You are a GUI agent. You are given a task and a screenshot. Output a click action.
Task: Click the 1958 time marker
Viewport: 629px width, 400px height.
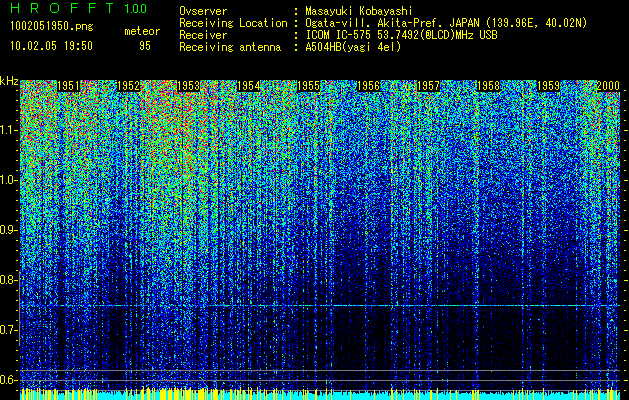(x=488, y=86)
